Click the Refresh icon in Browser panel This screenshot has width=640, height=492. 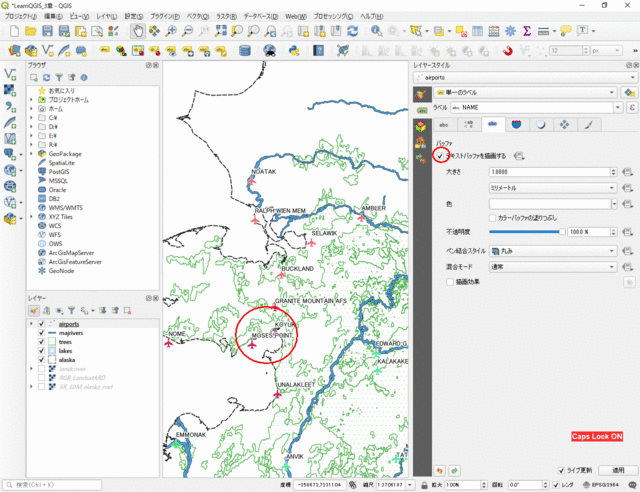(x=46, y=76)
